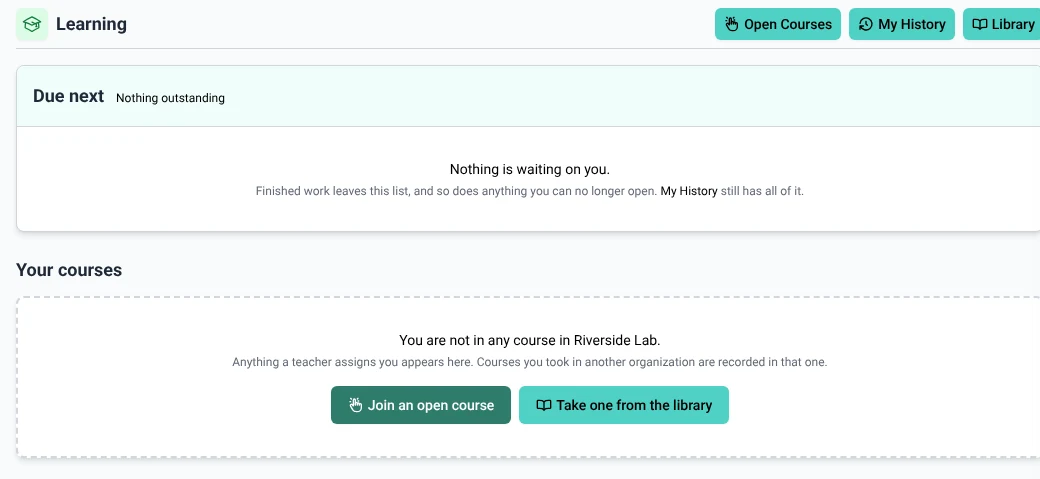Click the Finished work leaves this list sentence
This screenshot has height=479, width=1040.
(457, 191)
